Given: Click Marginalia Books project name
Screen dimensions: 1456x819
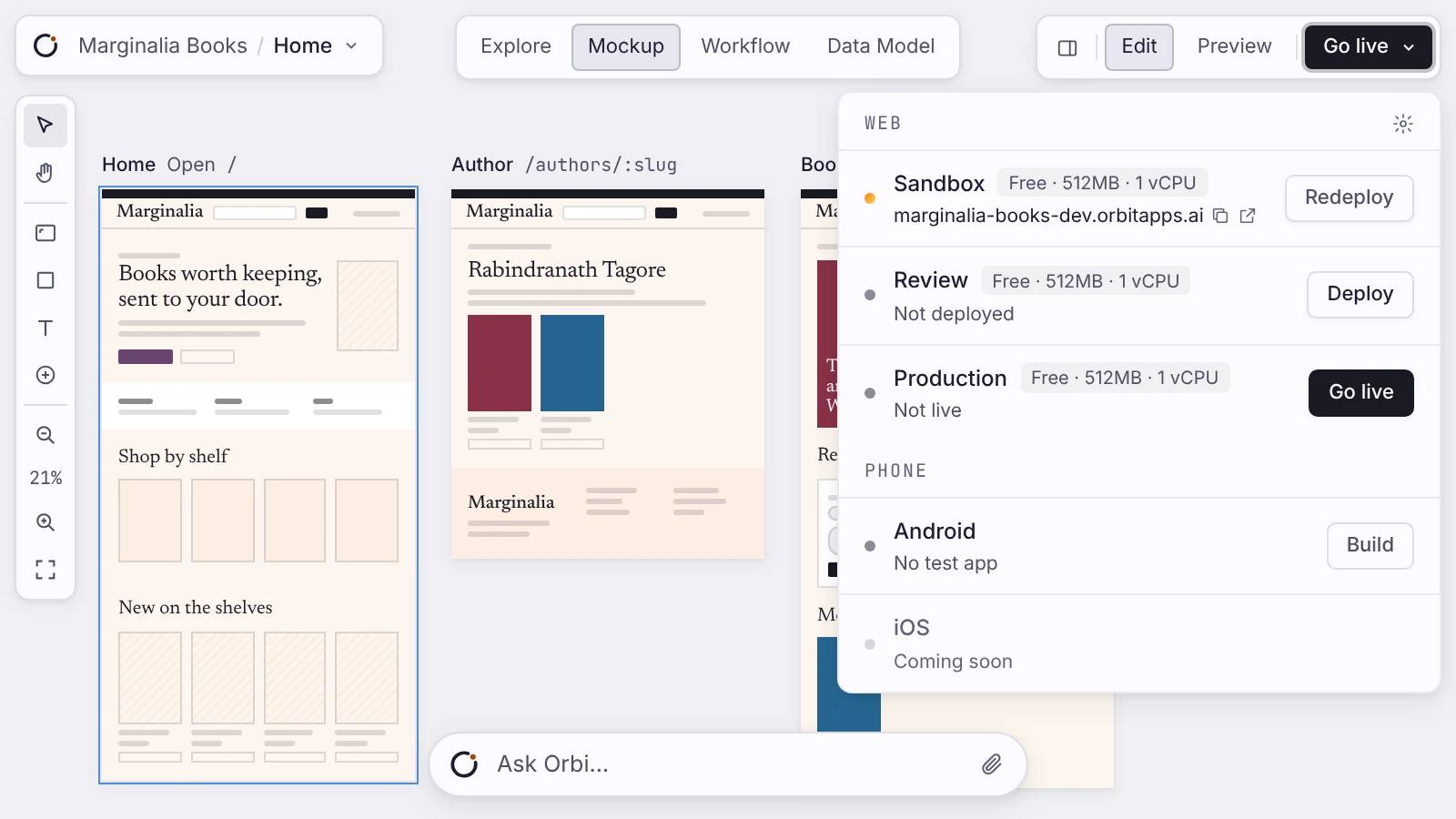Looking at the screenshot, I should (163, 45).
